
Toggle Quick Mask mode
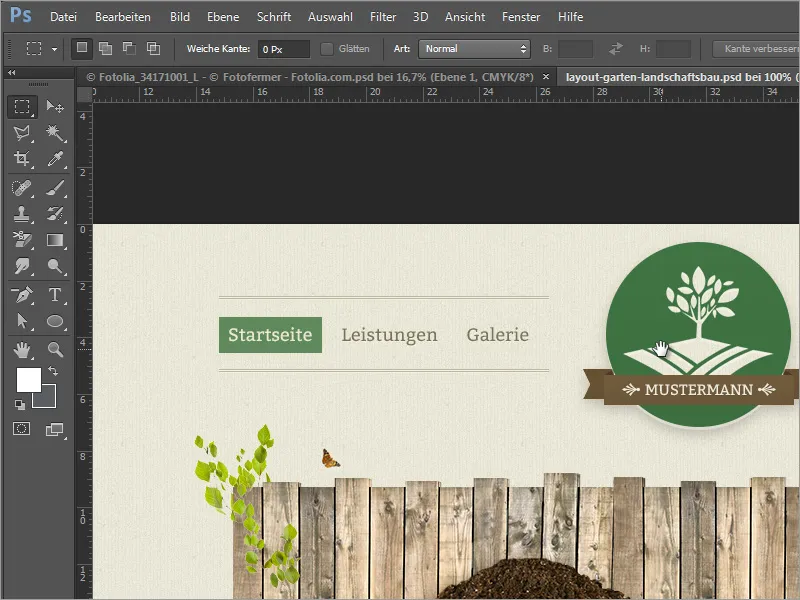(x=21, y=429)
